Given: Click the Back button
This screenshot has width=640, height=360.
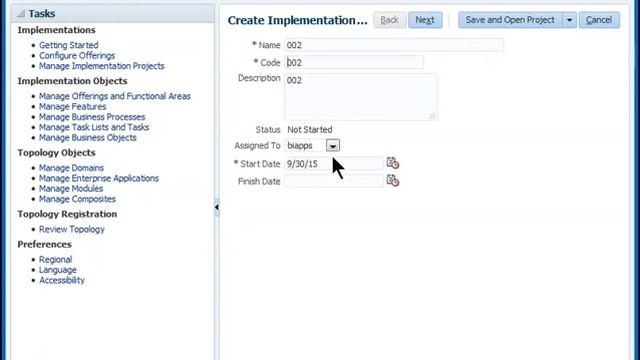Looking at the screenshot, I should [x=389, y=20].
